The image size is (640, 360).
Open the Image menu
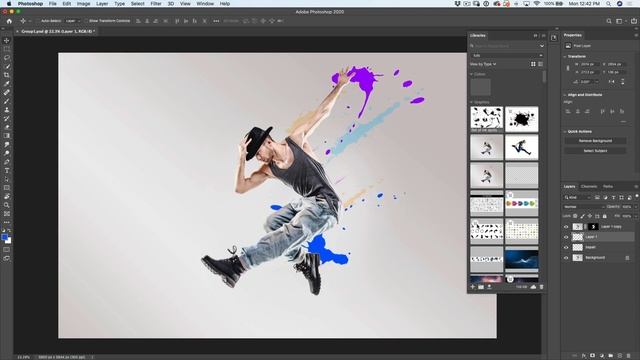point(83,3)
